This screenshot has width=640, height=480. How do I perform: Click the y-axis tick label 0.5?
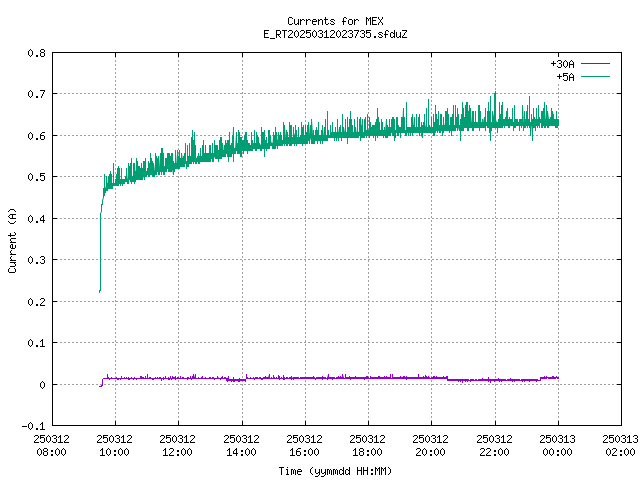(x=36, y=177)
